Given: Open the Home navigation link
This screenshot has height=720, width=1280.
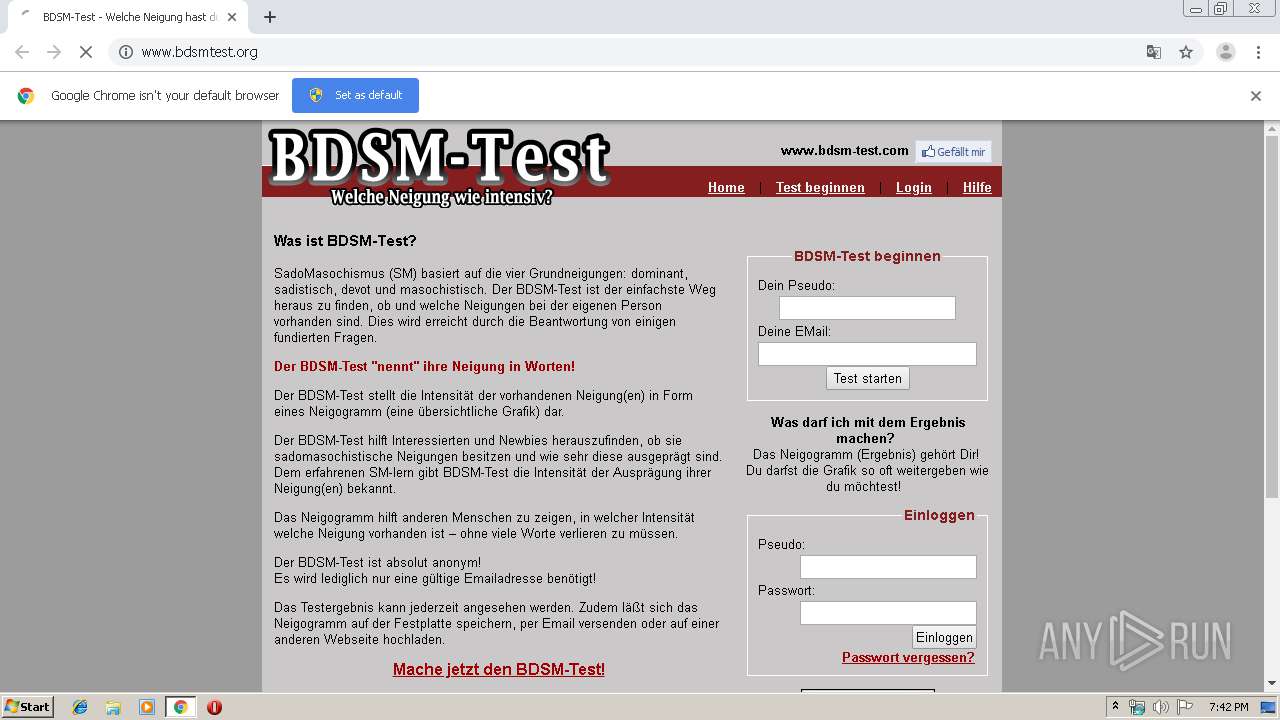Looking at the screenshot, I should (x=726, y=187).
